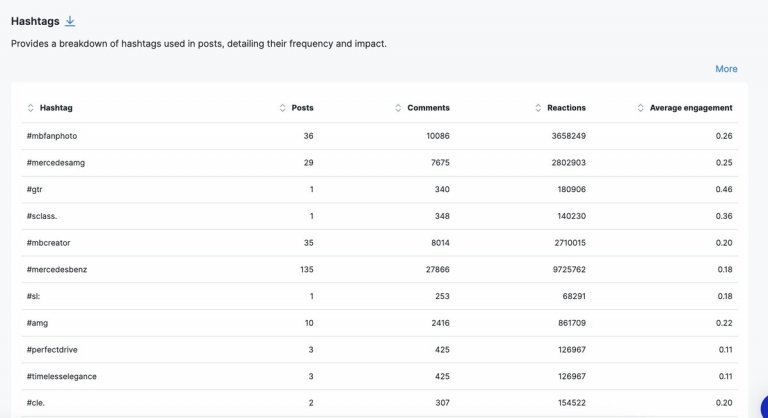This screenshot has width=768, height=418.
Task: Click reactions value 2802903
Action: (x=568, y=163)
